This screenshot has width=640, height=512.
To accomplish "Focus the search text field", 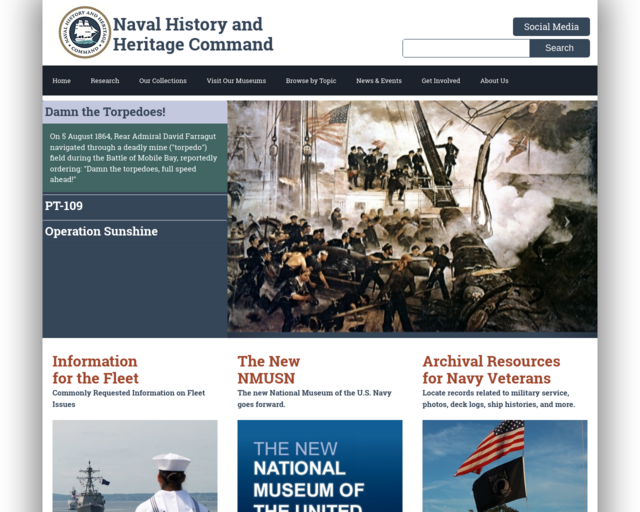I will click(466, 48).
